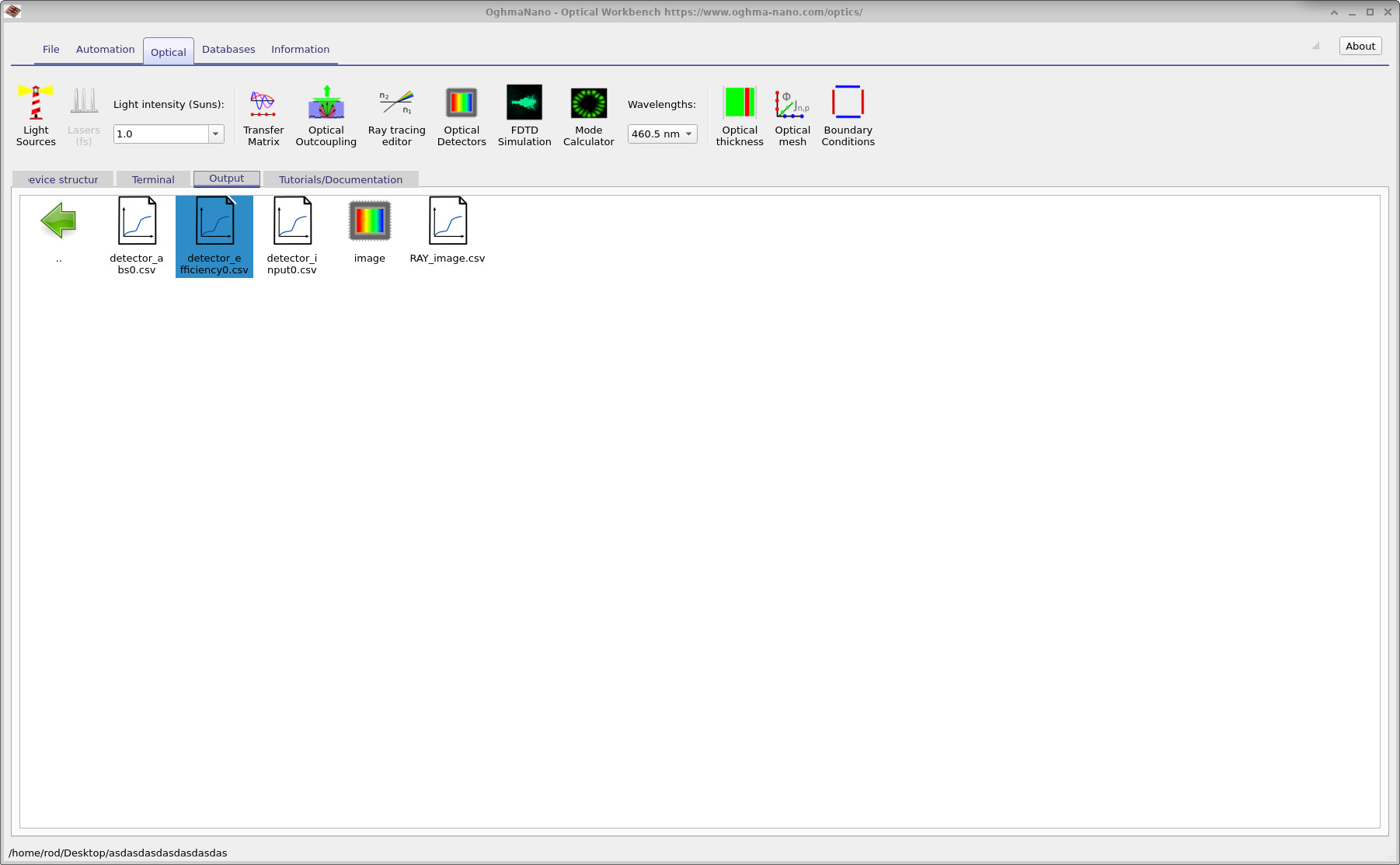
Task: Open the Mode Calculator
Action: [x=588, y=116]
